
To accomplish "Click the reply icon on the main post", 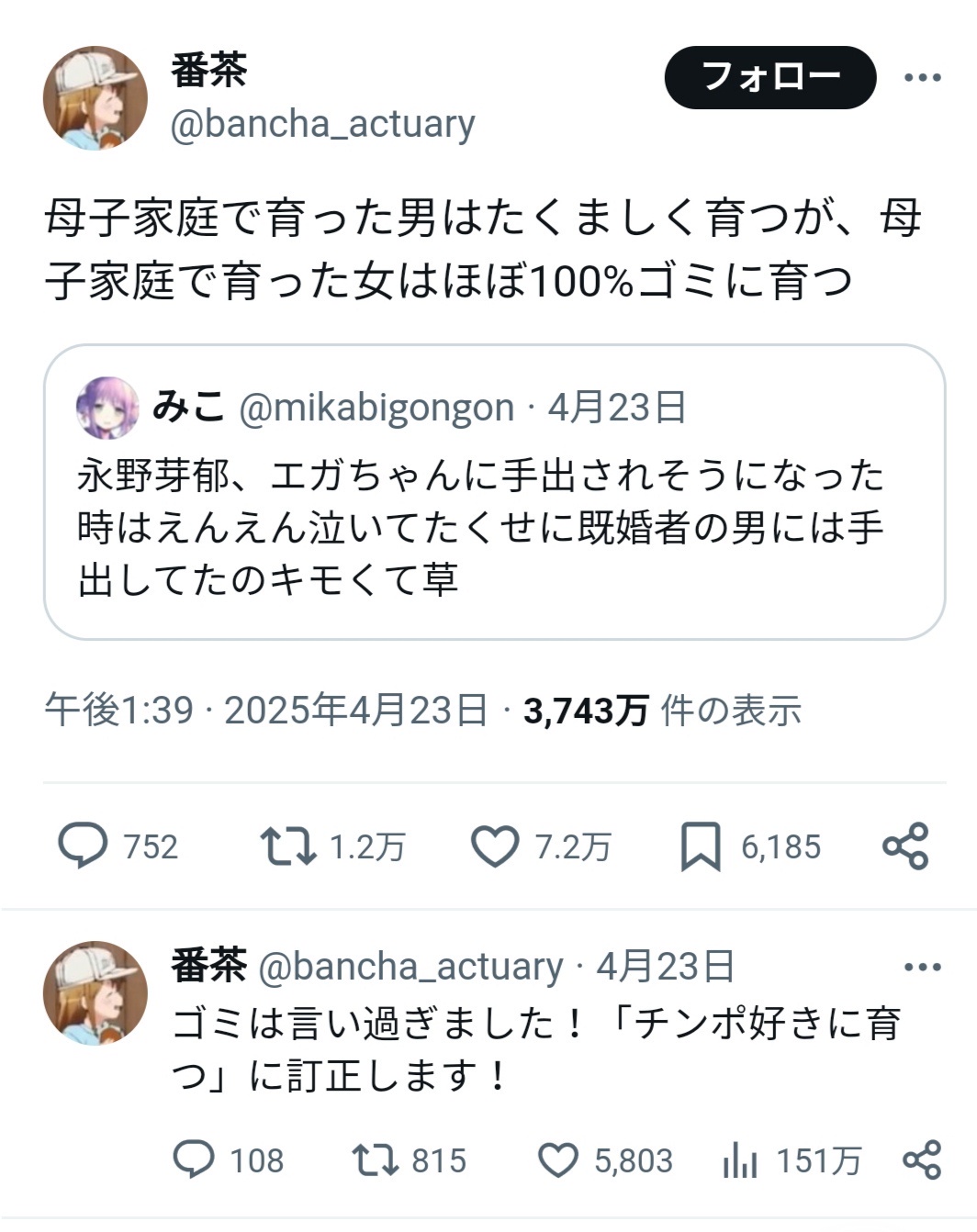I will [83, 846].
